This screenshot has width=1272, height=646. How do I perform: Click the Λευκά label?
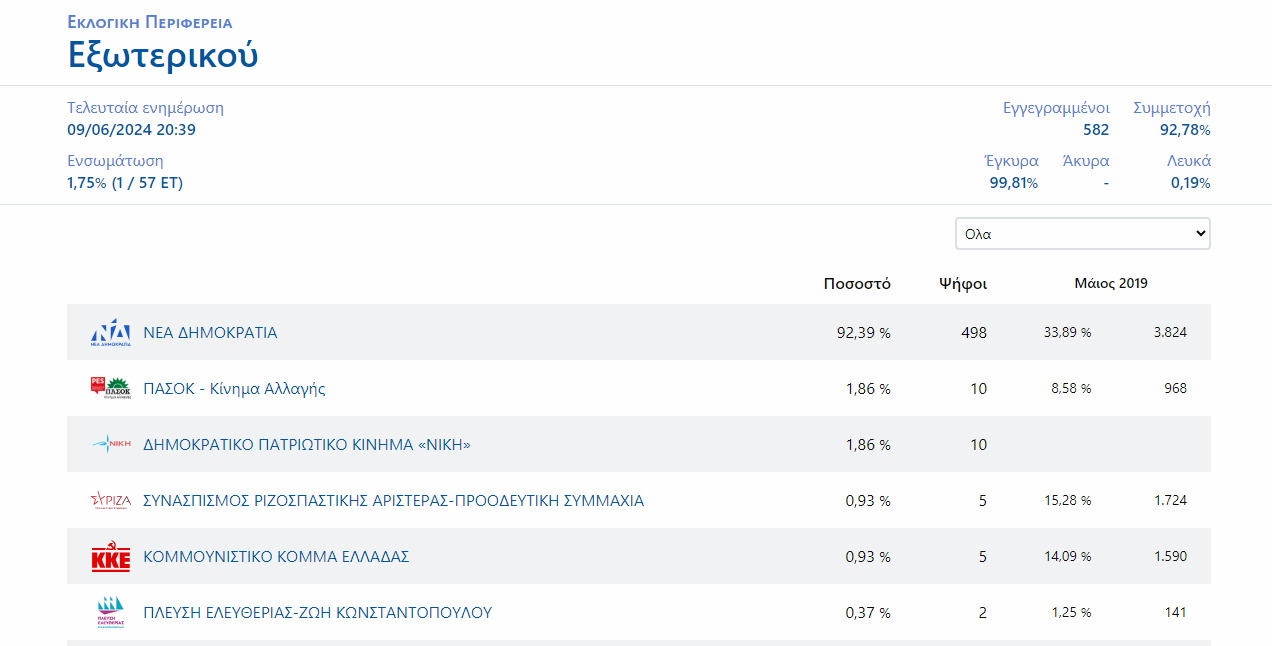1189,161
